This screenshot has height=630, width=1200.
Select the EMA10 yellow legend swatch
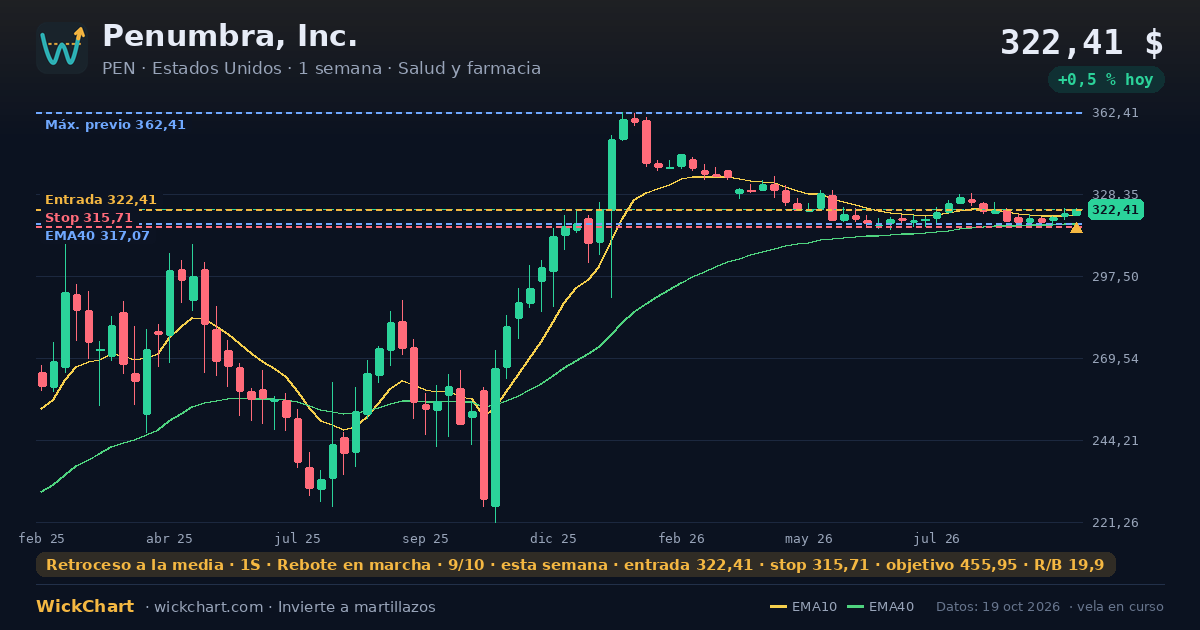coord(778,607)
